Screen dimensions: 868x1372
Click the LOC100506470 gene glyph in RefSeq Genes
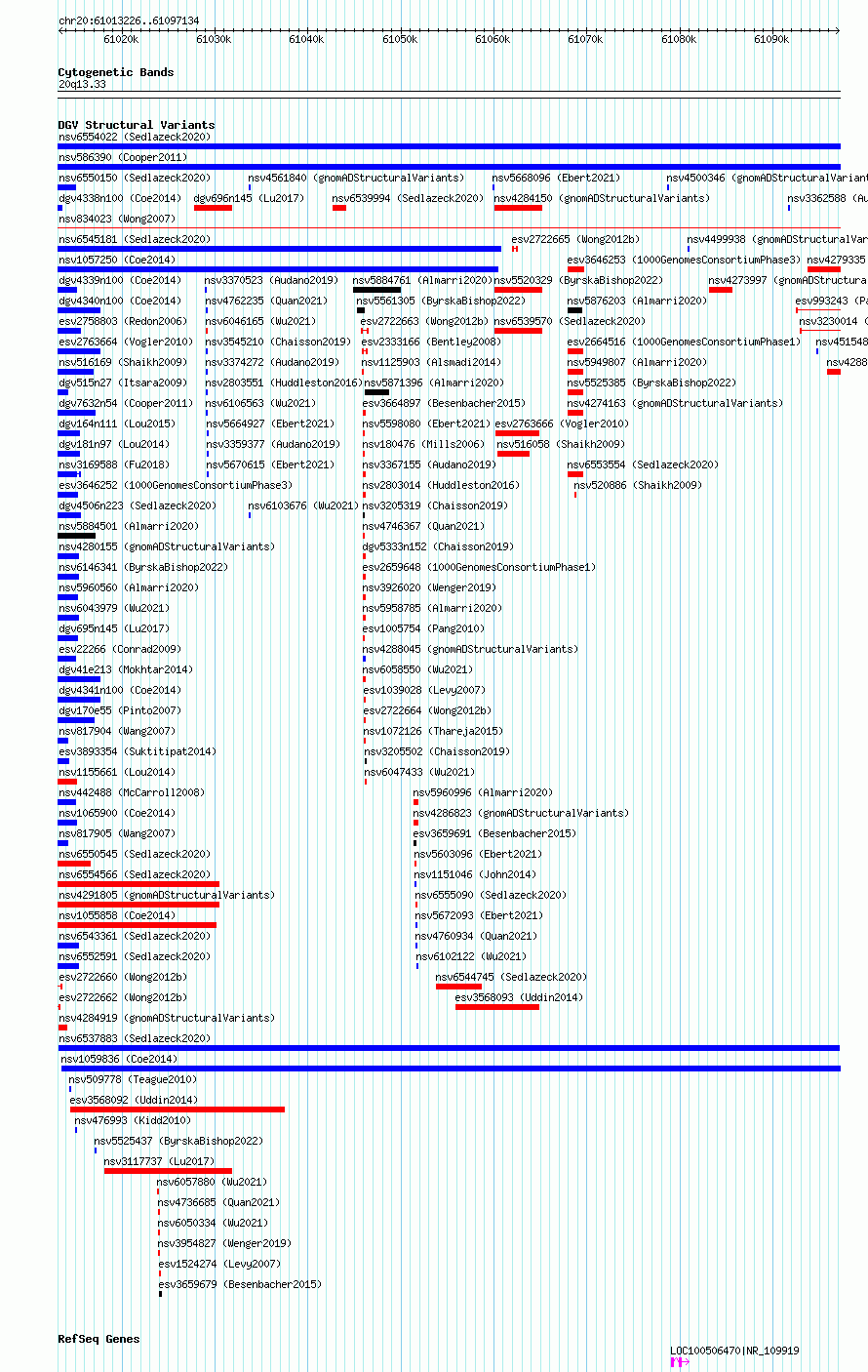(679, 1362)
